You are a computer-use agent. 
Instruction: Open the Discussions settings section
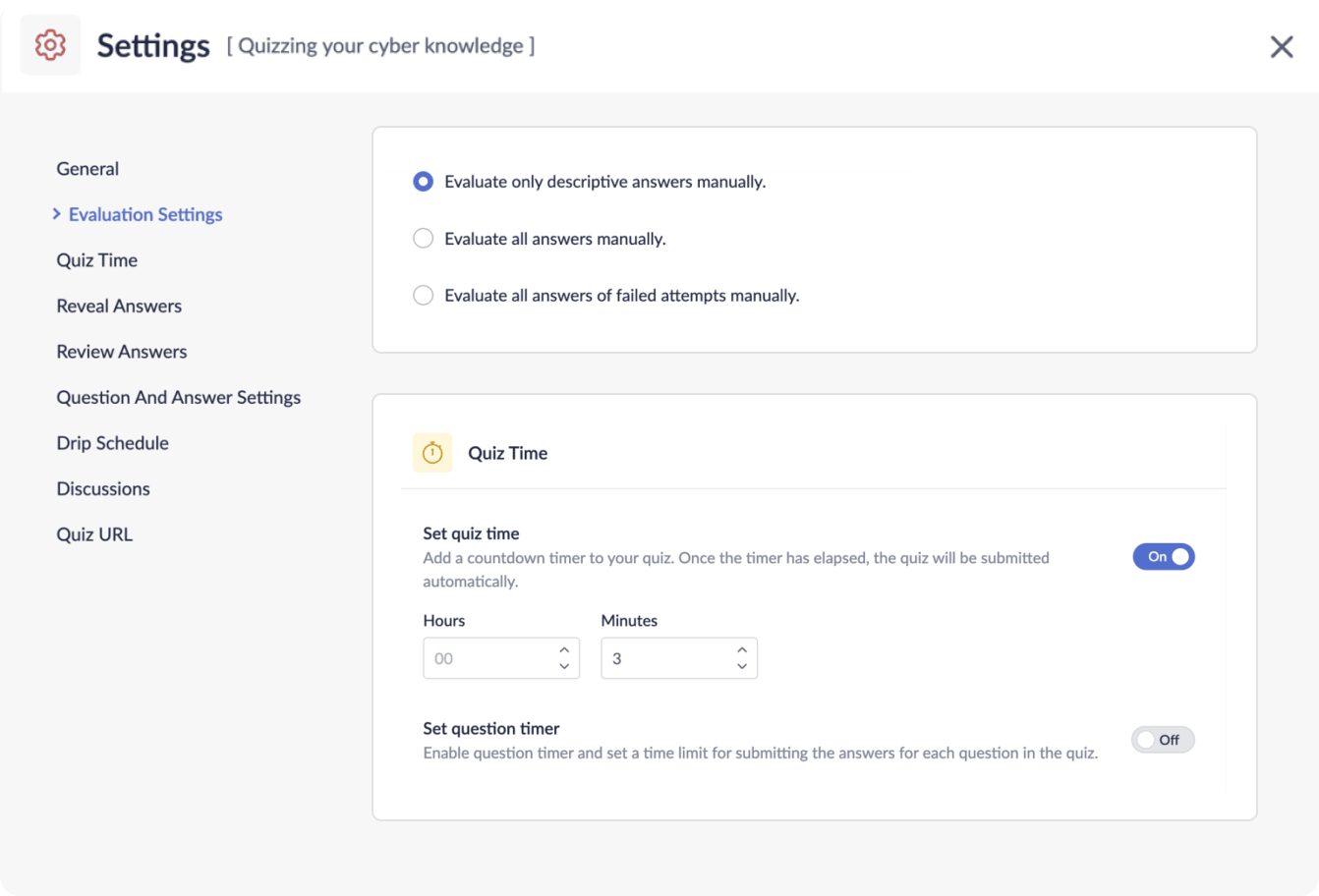point(103,488)
